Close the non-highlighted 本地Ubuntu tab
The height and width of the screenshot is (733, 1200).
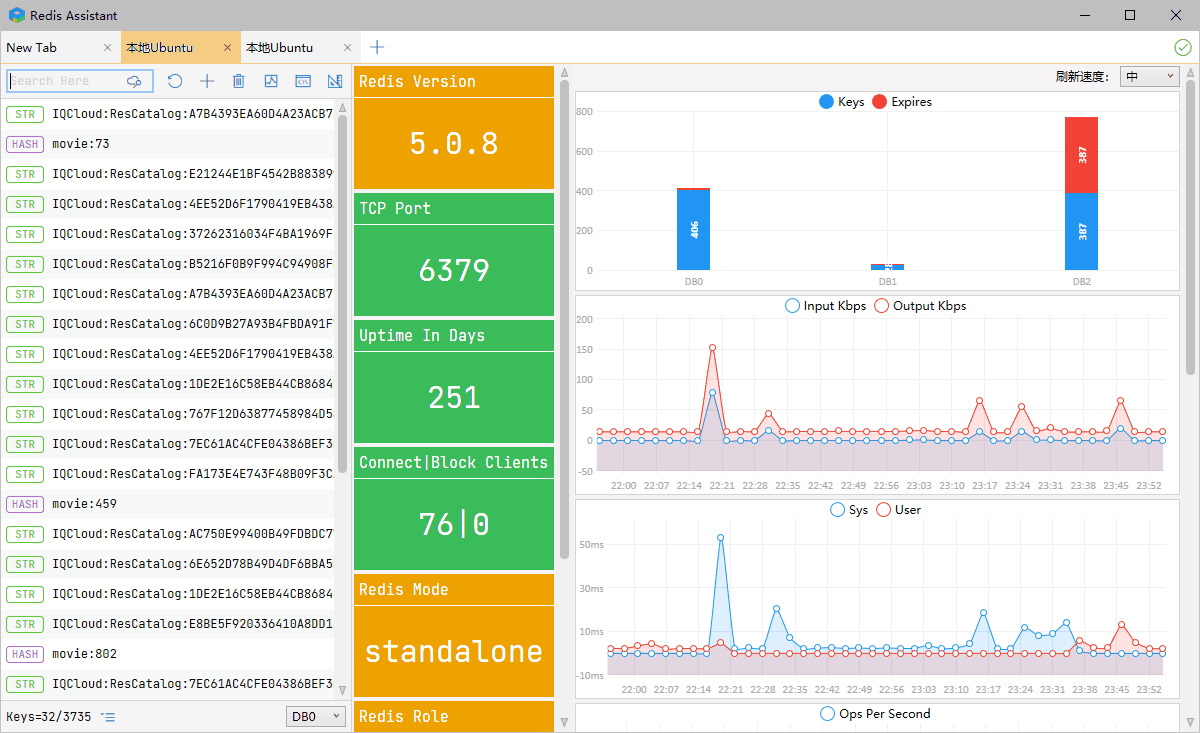(348, 48)
